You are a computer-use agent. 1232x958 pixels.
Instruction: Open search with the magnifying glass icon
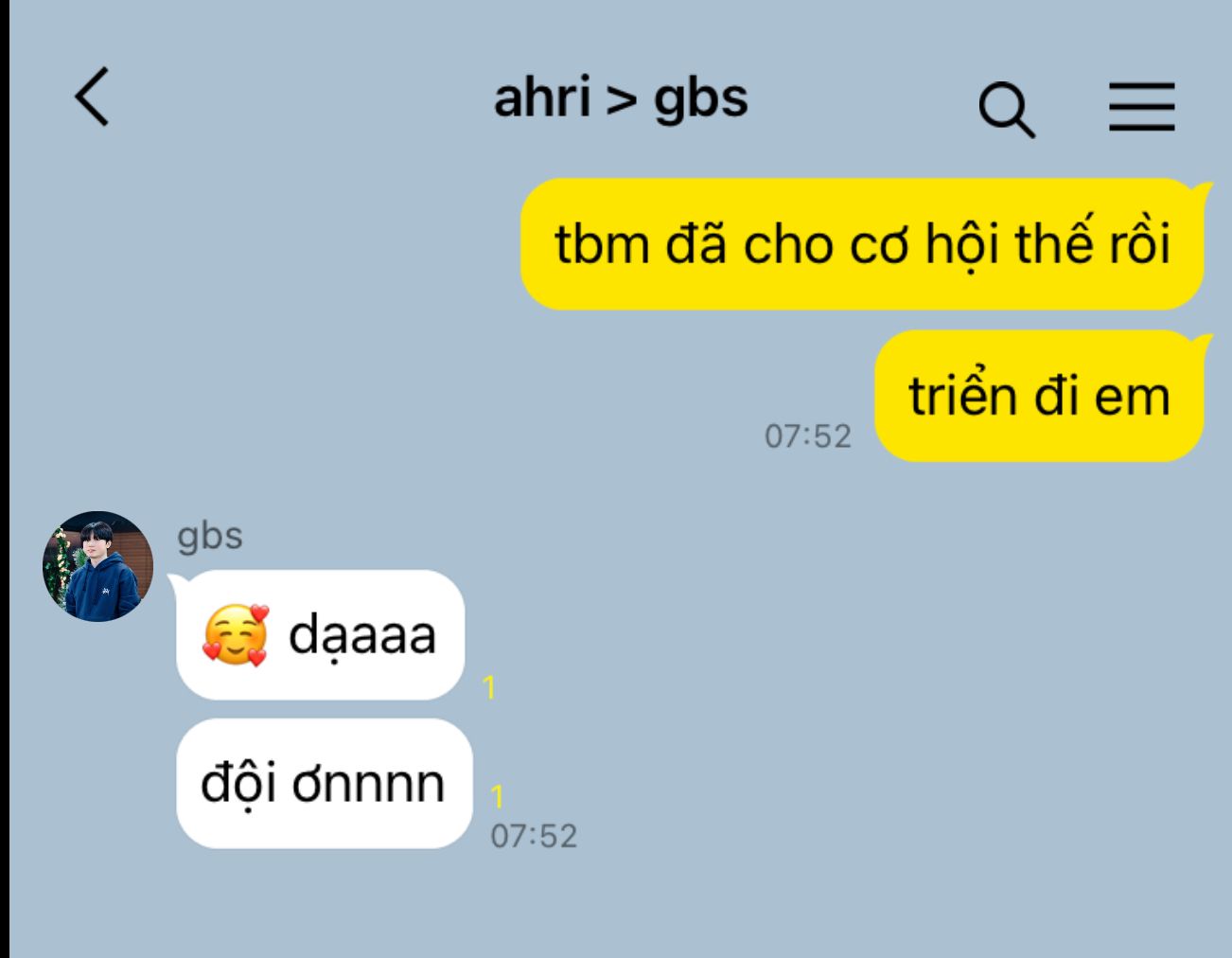tap(1007, 109)
